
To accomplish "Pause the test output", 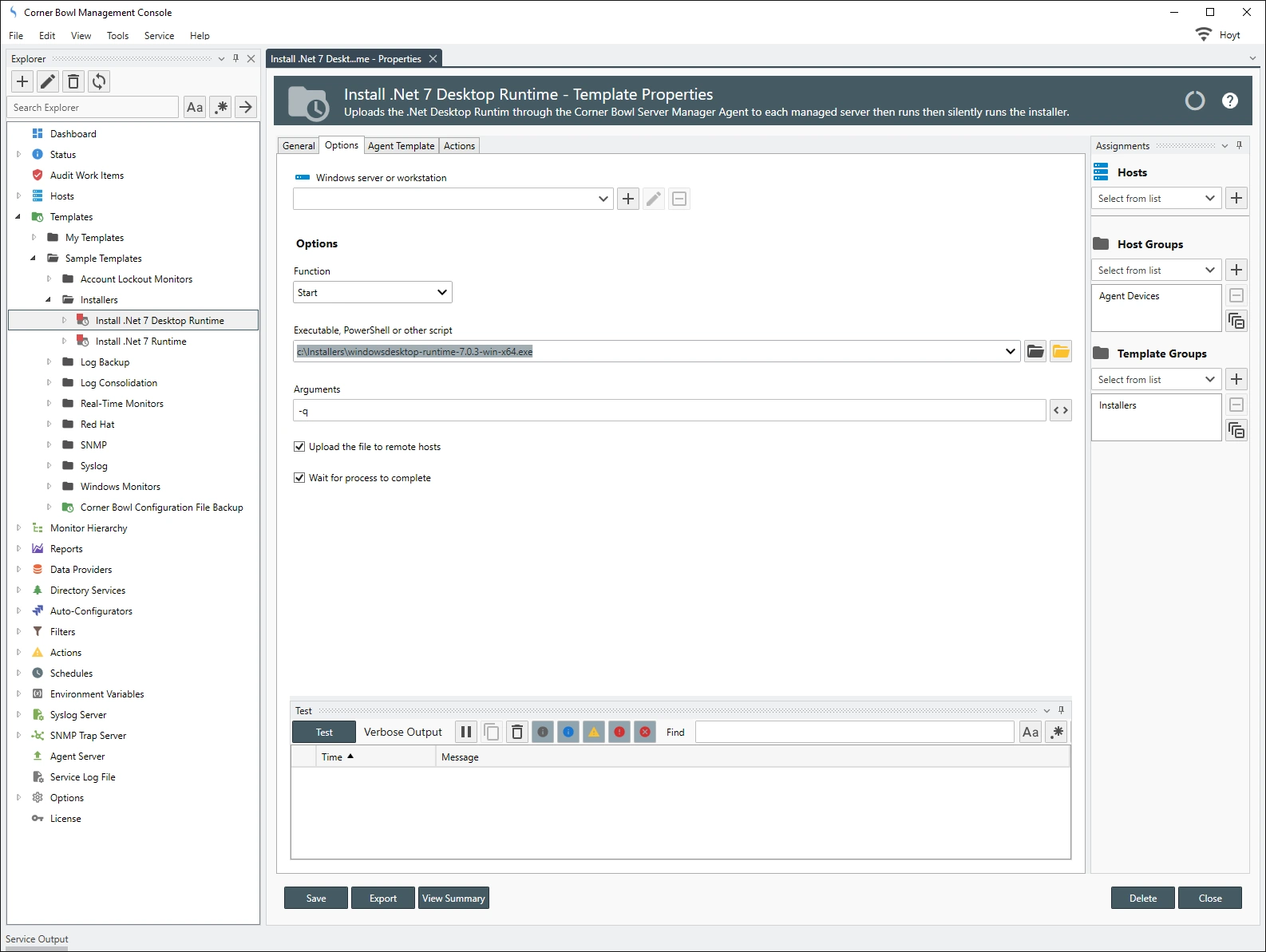I will (466, 732).
